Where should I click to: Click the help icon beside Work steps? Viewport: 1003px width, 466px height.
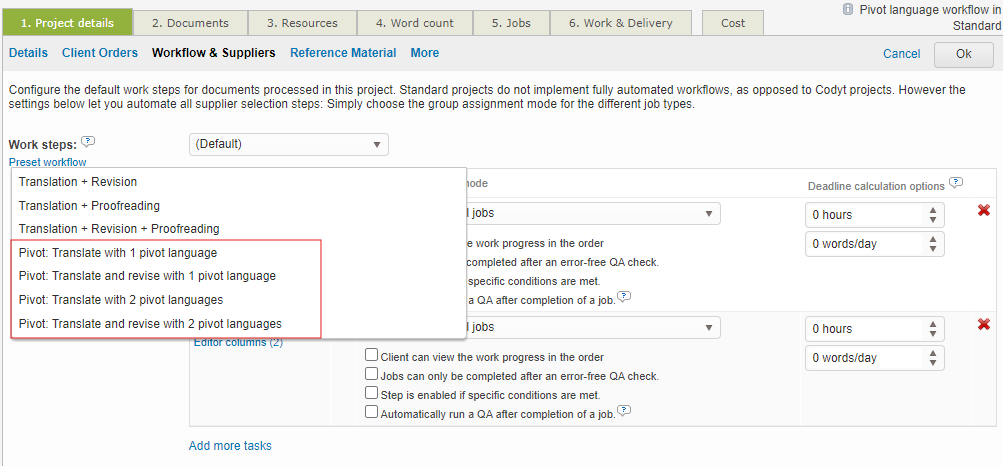(x=88, y=142)
